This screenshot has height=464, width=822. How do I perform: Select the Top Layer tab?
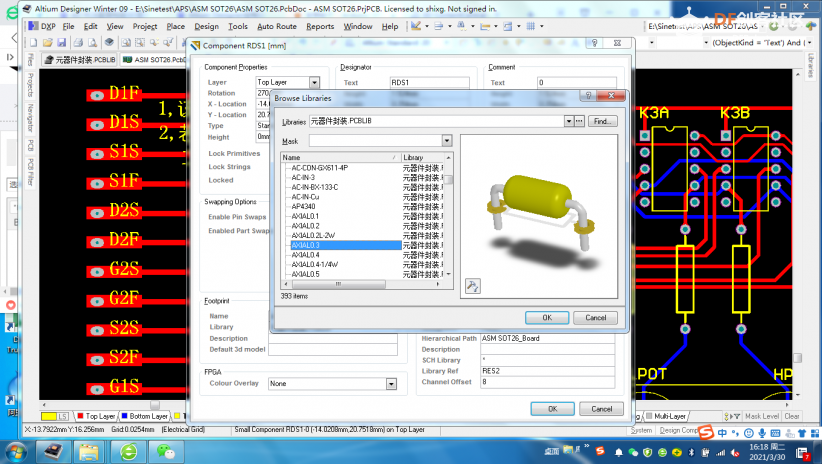pyautogui.click(x=96, y=416)
